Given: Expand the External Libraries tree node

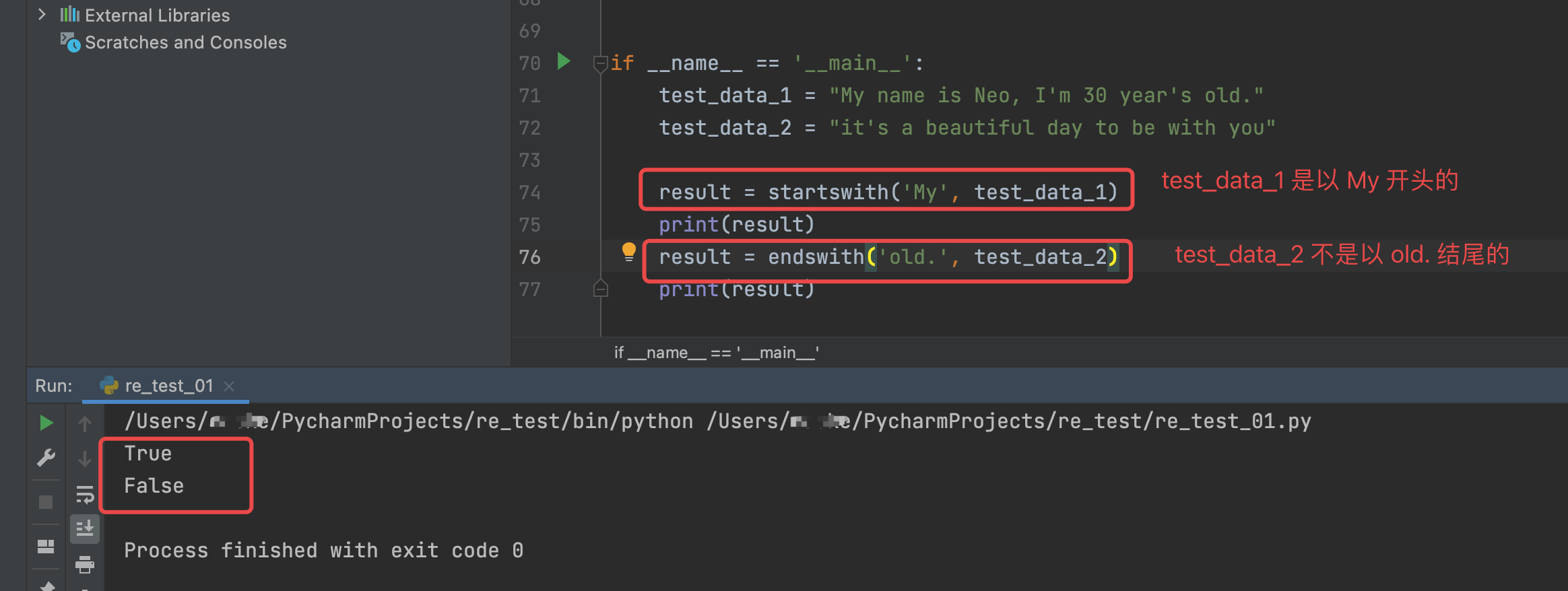Looking at the screenshot, I should click(42, 14).
